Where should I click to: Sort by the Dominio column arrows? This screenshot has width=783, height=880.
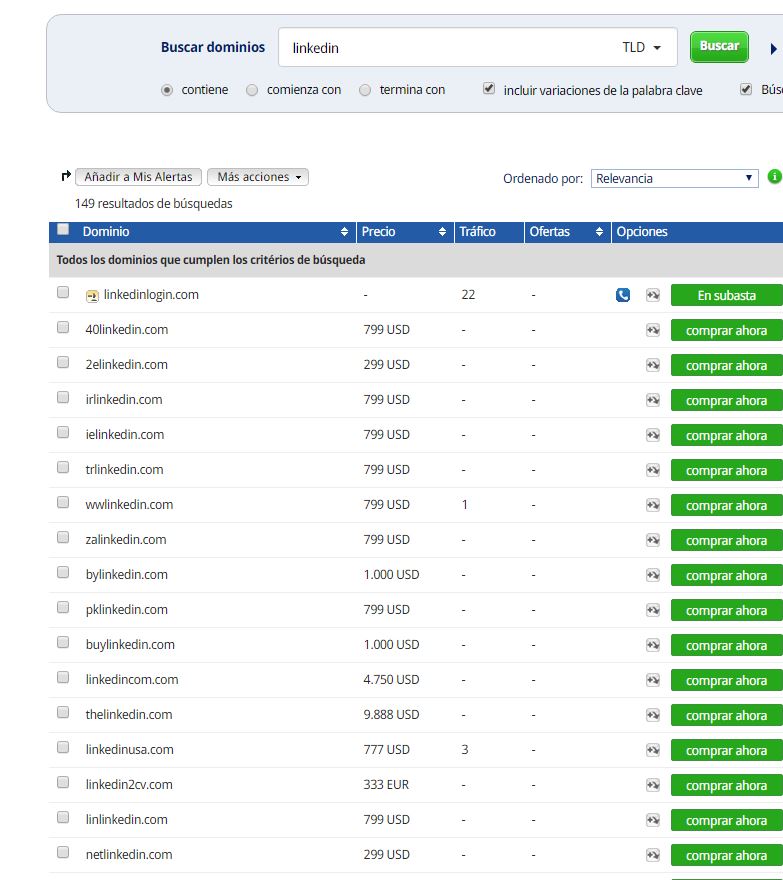[x=344, y=232]
